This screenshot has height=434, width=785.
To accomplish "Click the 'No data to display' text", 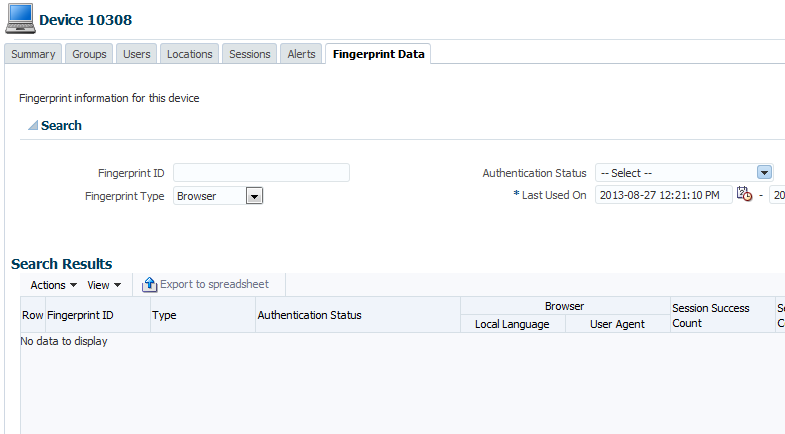I will (x=64, y=341).
